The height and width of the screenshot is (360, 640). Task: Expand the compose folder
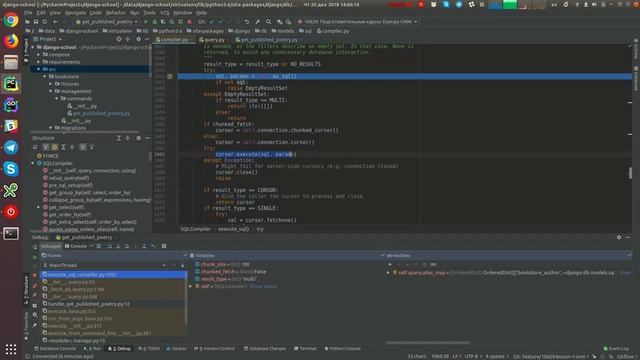pos(39,55)
